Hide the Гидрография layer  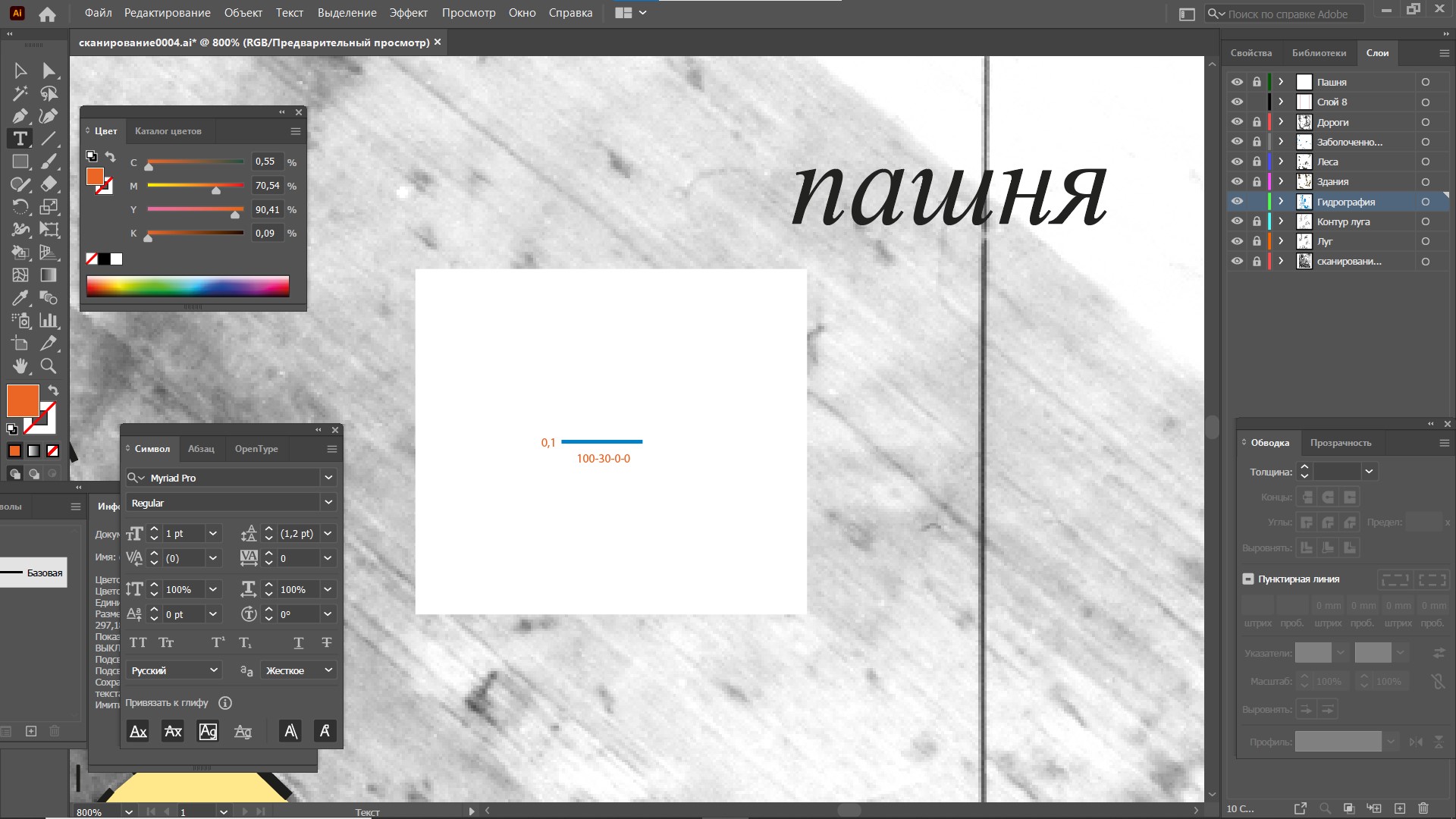(1237, 202)
